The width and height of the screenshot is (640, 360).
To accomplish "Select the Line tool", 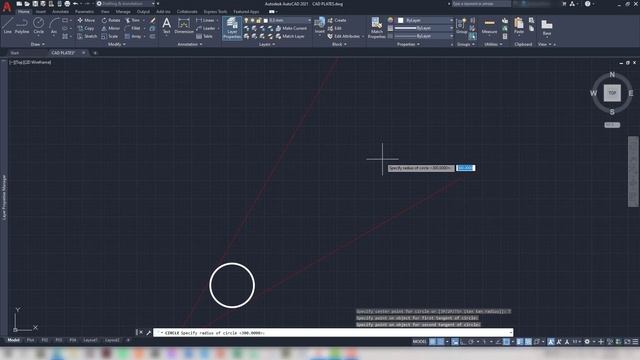I will click(7, 26).
